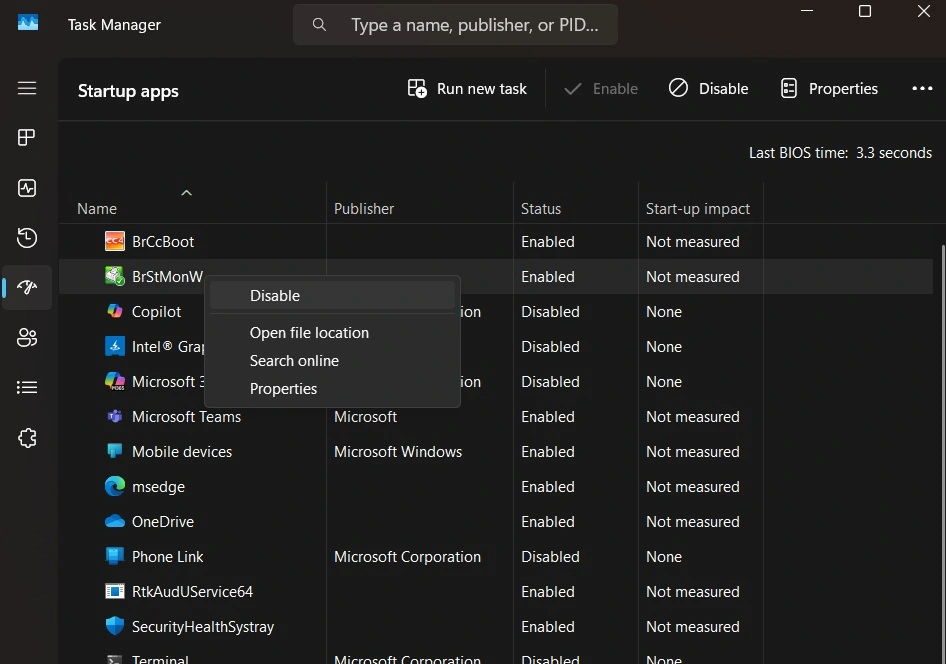Open the Performance view icon
This screenshot has height=664, width=946.
click(27, 188)
